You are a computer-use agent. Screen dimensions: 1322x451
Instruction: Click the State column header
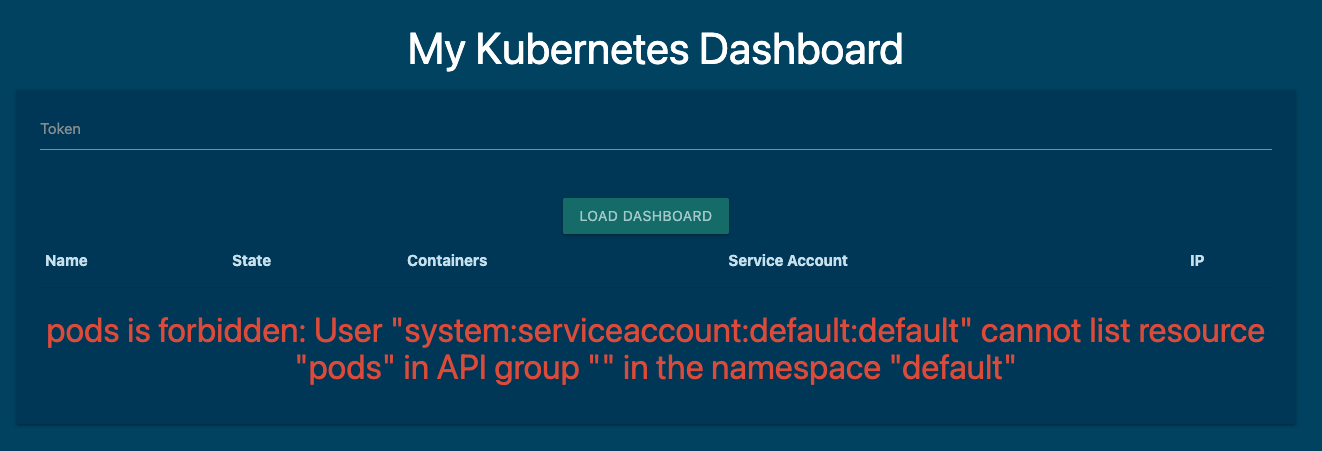click(x=251, y=261)
